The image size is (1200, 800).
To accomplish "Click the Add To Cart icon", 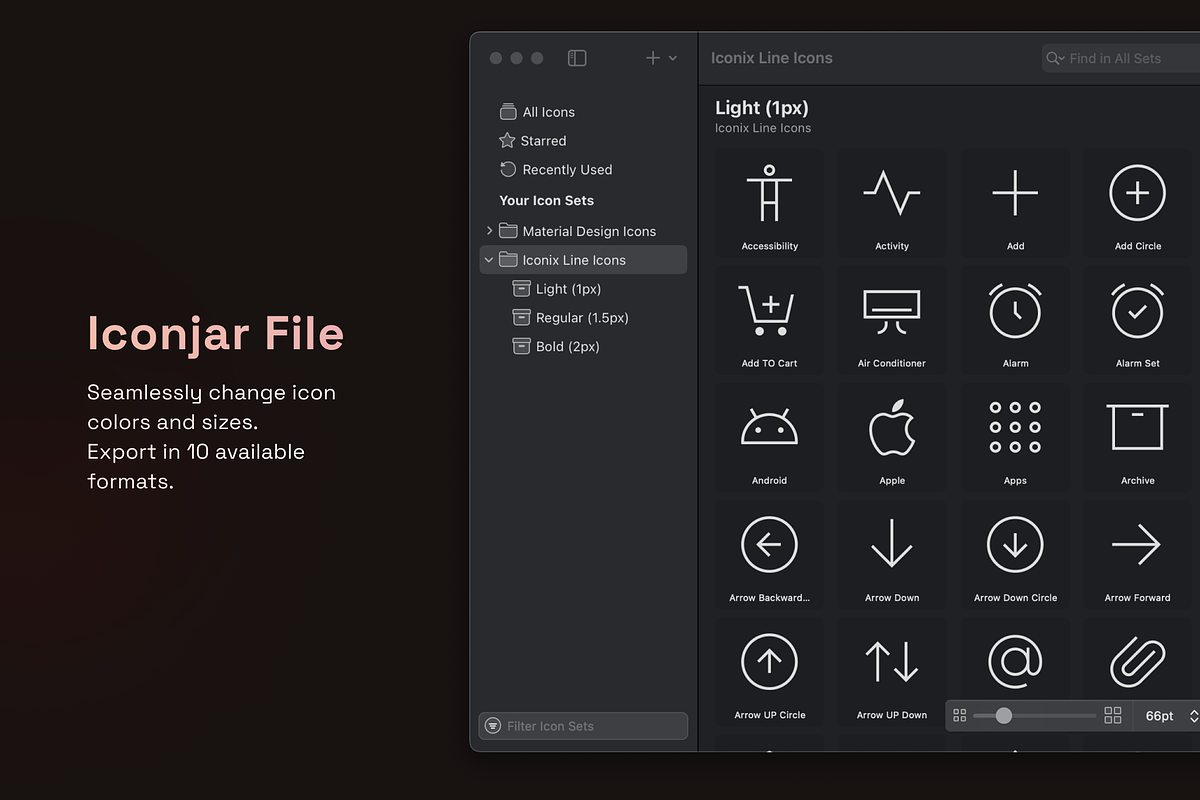I will pos(769,311).
